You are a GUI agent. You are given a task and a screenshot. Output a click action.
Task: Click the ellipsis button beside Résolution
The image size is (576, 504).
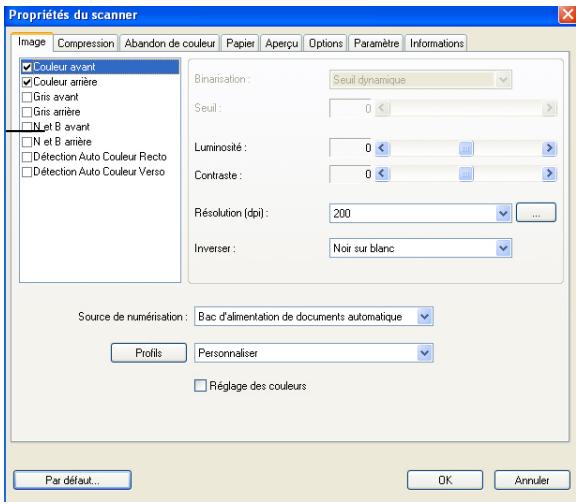536,213
